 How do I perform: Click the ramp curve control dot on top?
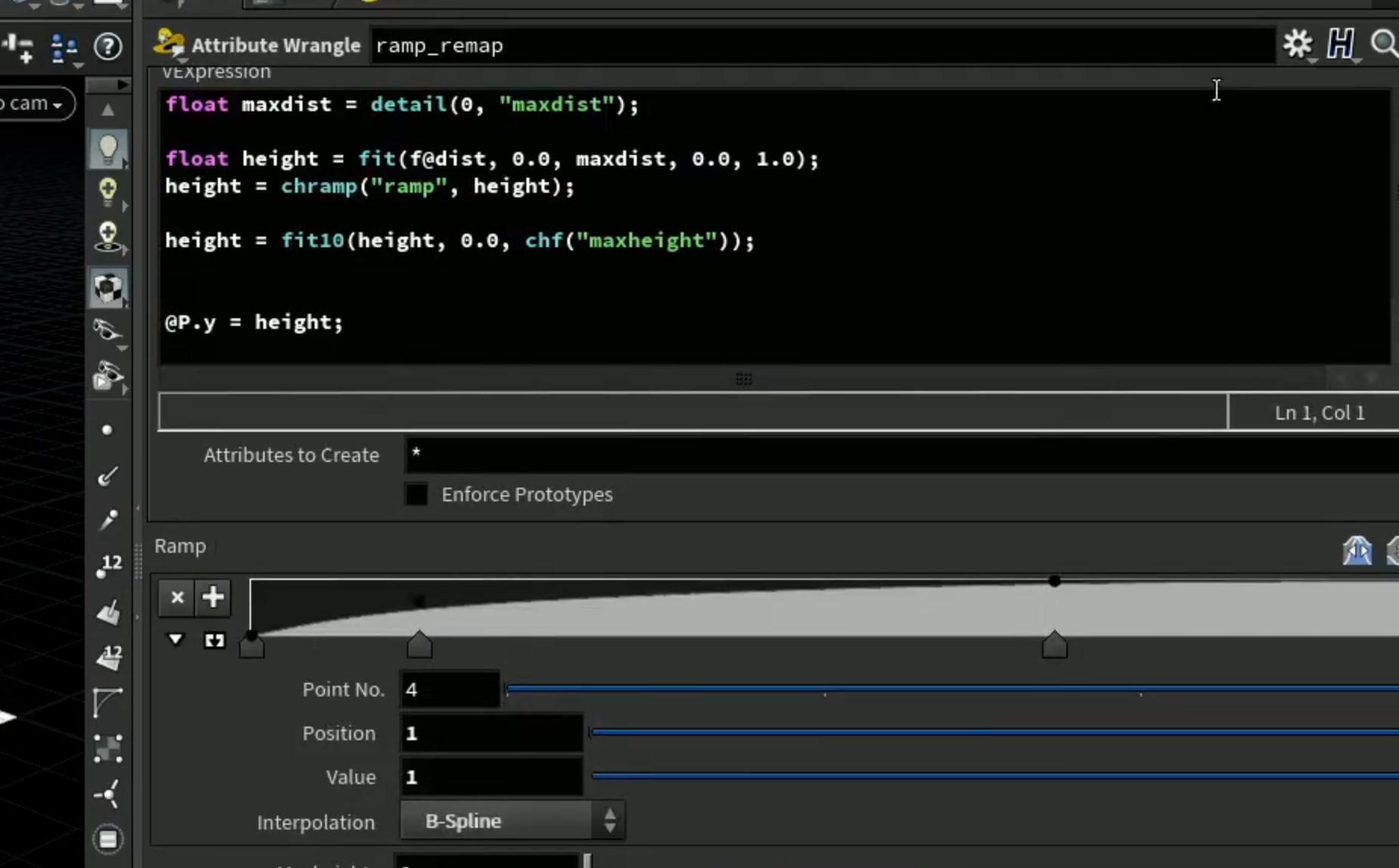pos(1054,581)
